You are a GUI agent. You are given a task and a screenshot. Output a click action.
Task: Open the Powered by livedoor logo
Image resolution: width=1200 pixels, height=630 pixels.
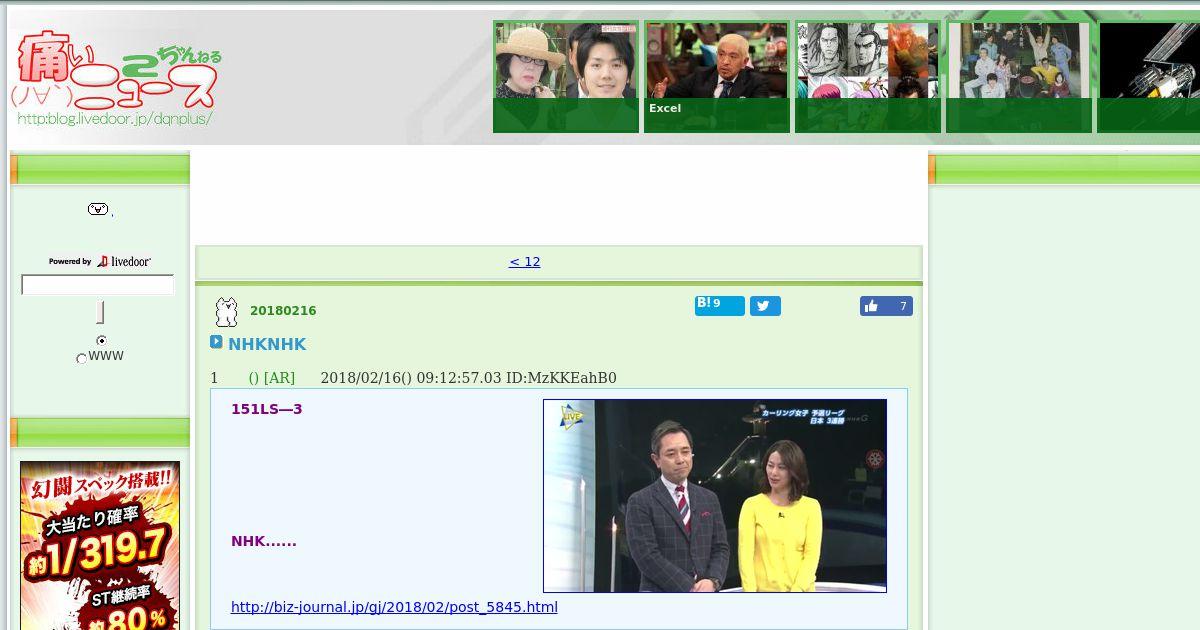point(100,261)
